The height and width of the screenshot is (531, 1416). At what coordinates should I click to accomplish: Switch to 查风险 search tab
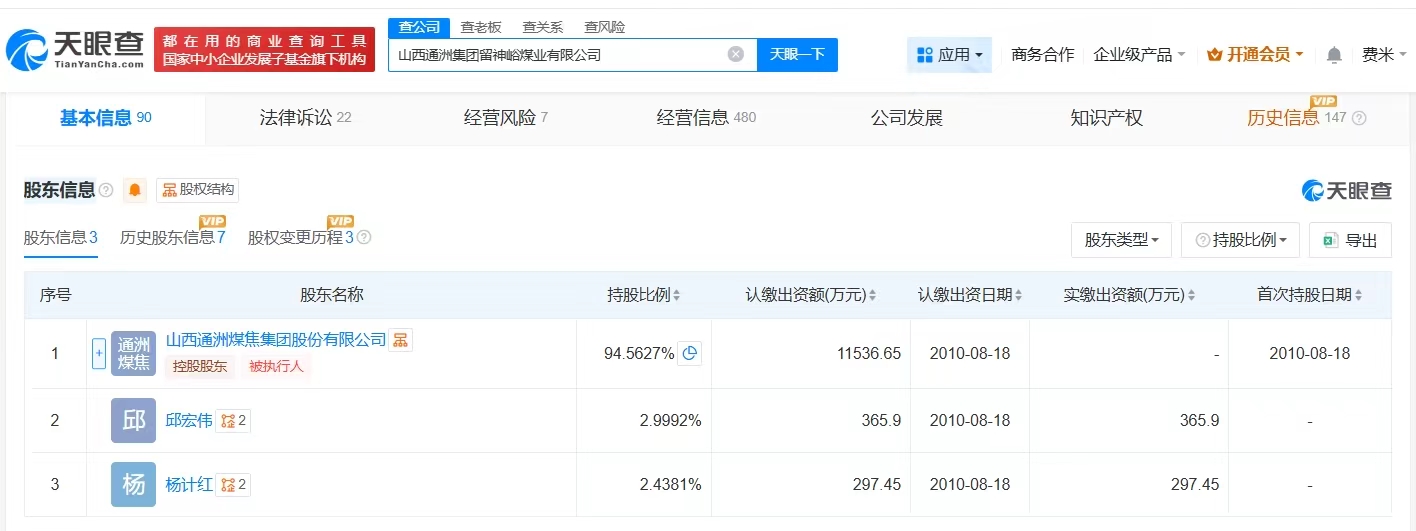tap(605, 27)
